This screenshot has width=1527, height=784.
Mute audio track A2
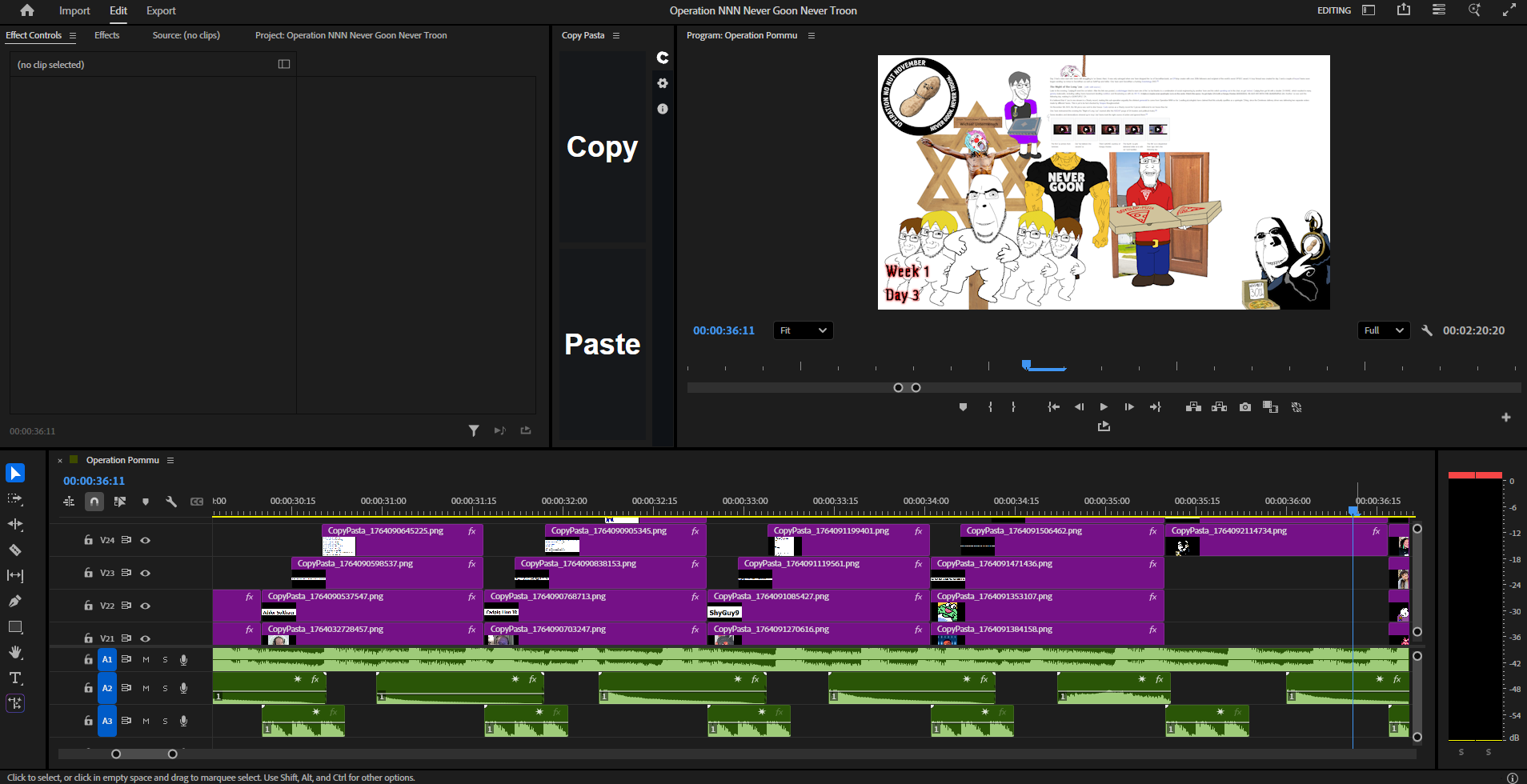(146, 688)
